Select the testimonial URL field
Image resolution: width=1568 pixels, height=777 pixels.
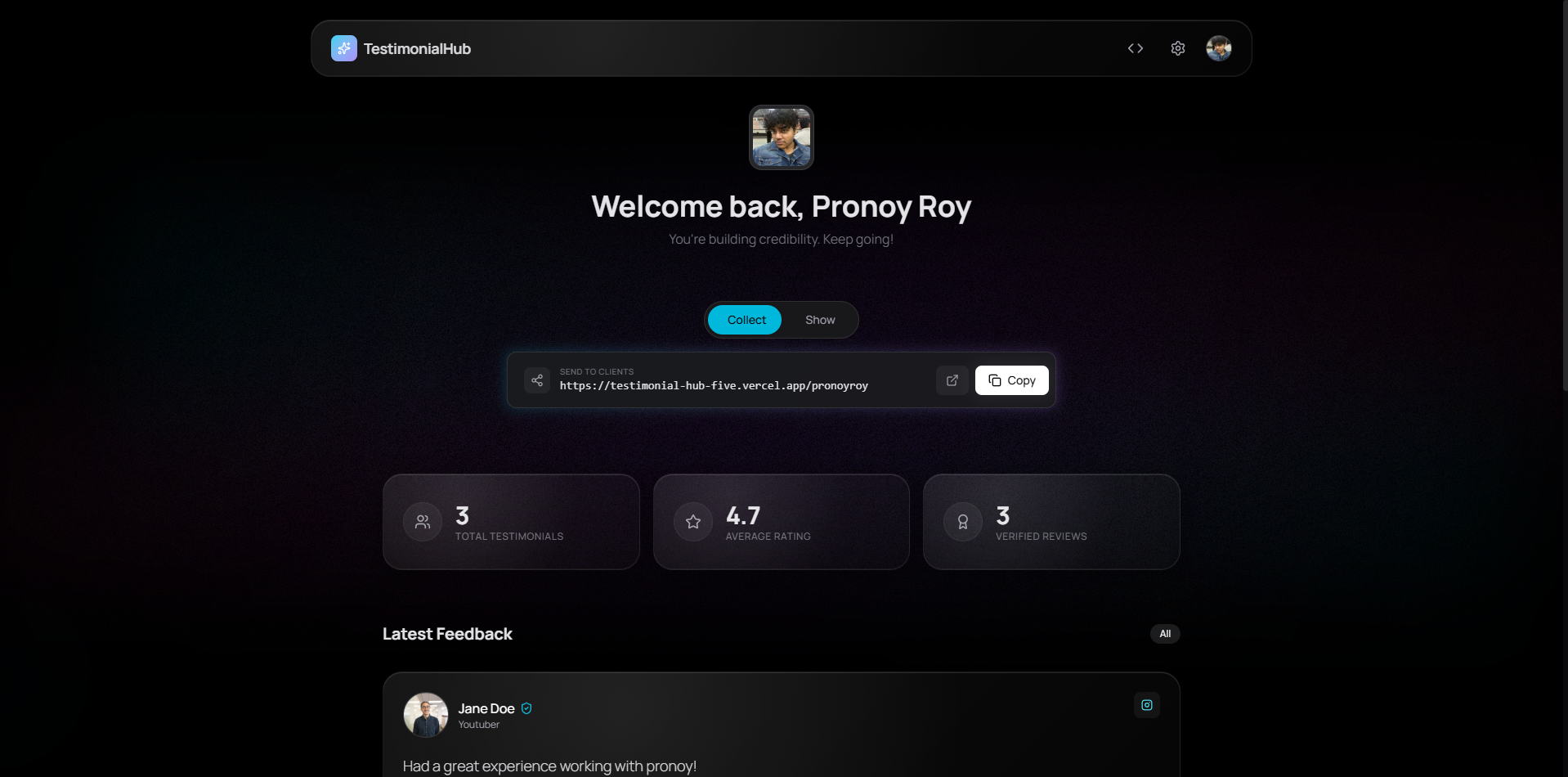(713, 384)
